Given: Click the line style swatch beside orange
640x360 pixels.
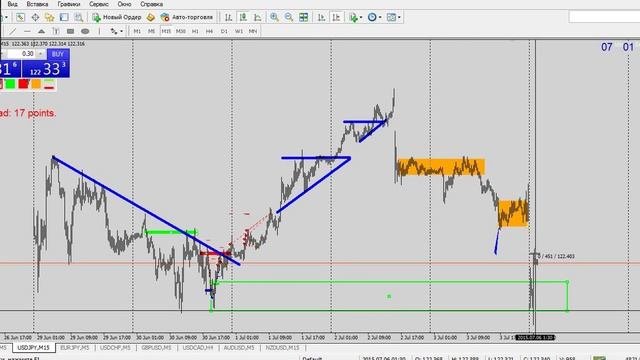Looking at the screenshot, I should [49, 84].
